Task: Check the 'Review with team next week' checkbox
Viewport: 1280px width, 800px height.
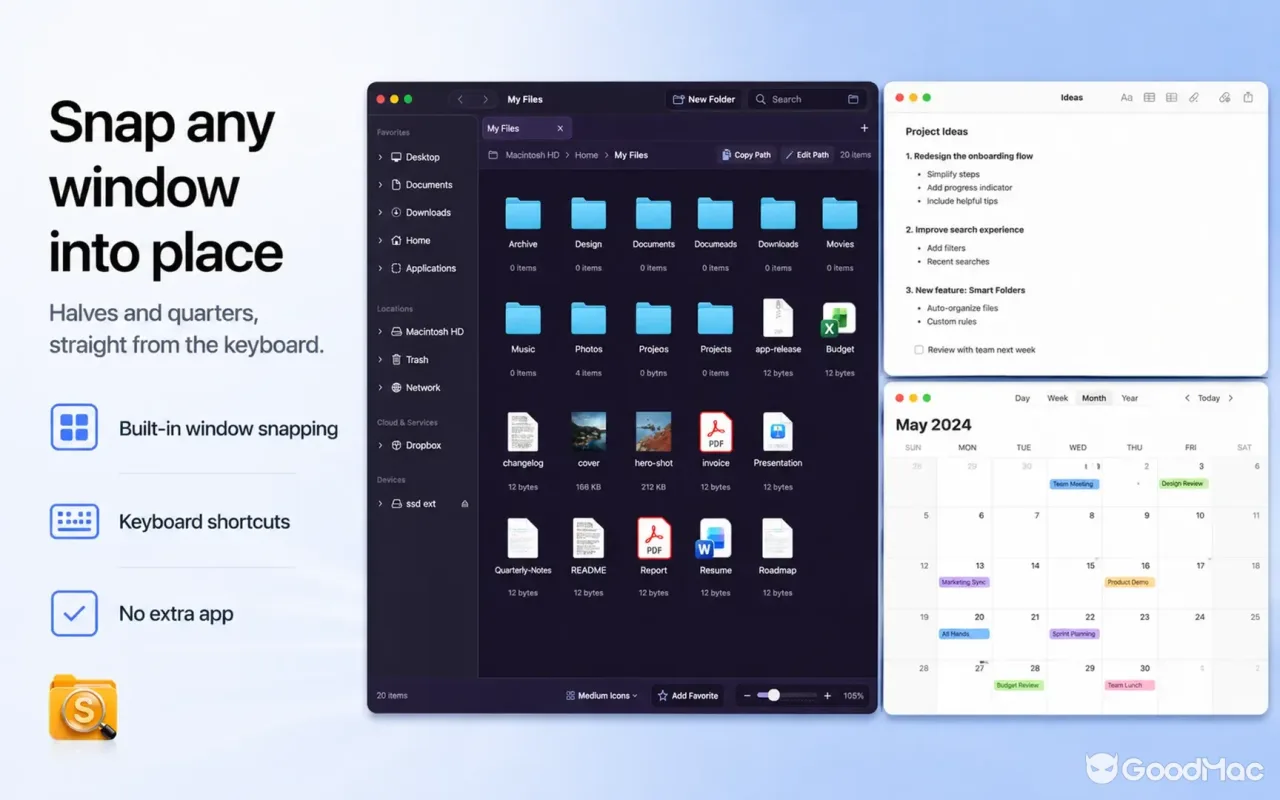Action: tap(919, 350)
